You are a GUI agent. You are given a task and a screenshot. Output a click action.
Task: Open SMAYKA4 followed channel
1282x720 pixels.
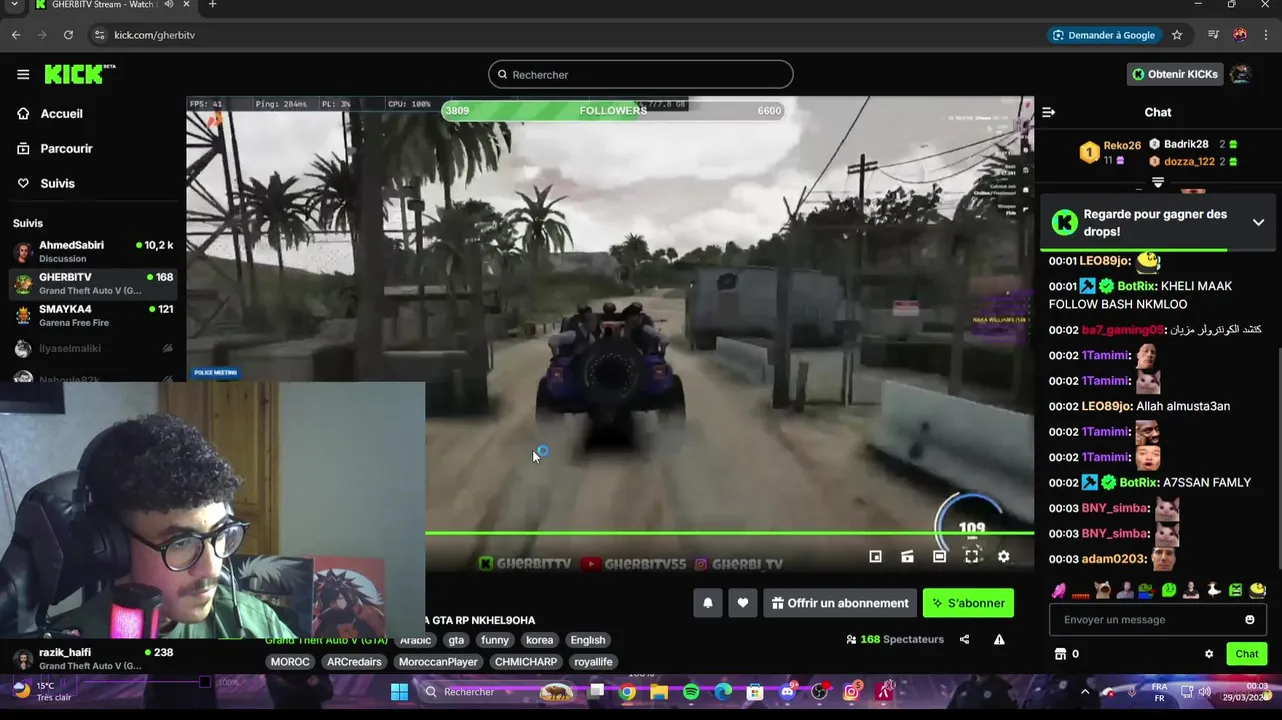coord(93,315)
